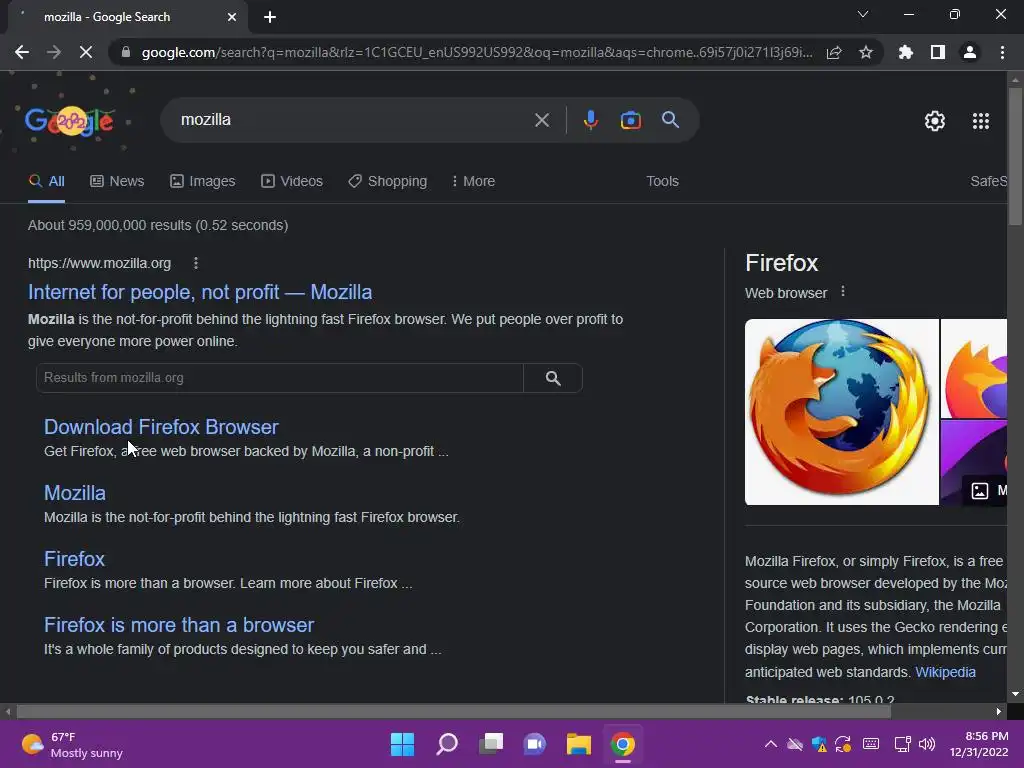Open the Wikipedia link in Firefox panel
The width and height of the screenshot is (1024, 768).
point(945,672)
